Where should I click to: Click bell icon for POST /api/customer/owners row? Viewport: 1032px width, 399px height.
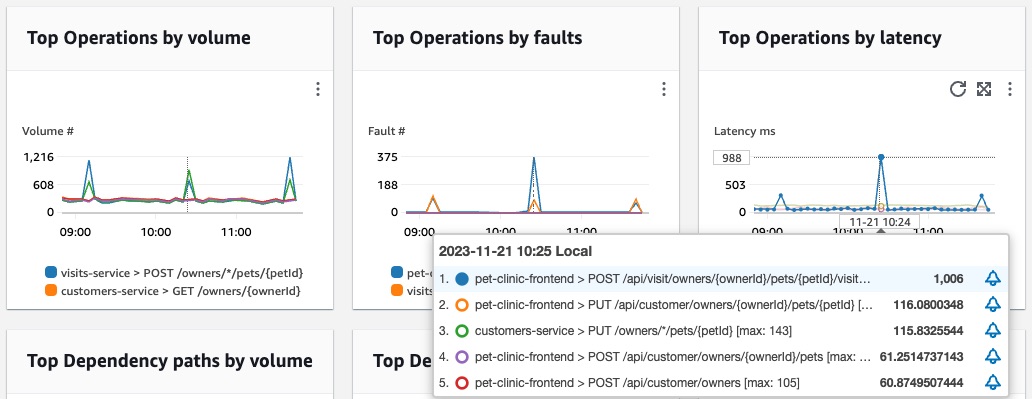click(993, 382)
